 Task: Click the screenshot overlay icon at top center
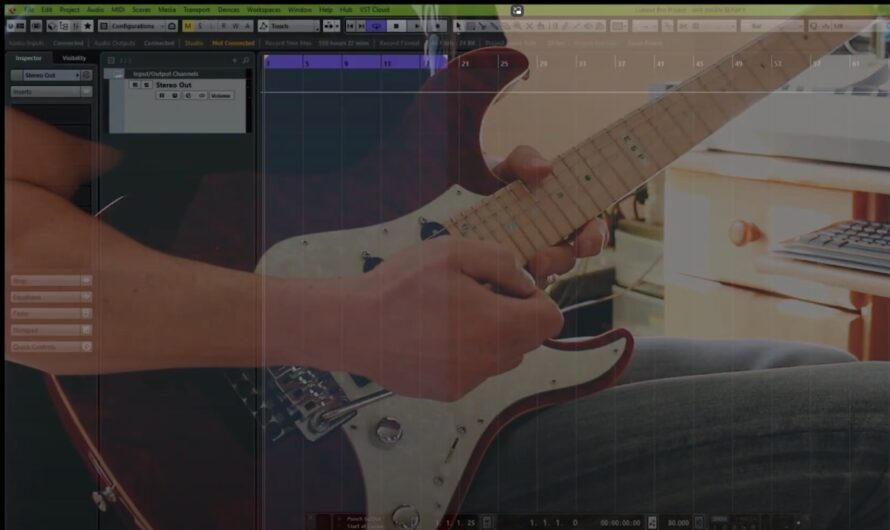pos(517,10)
